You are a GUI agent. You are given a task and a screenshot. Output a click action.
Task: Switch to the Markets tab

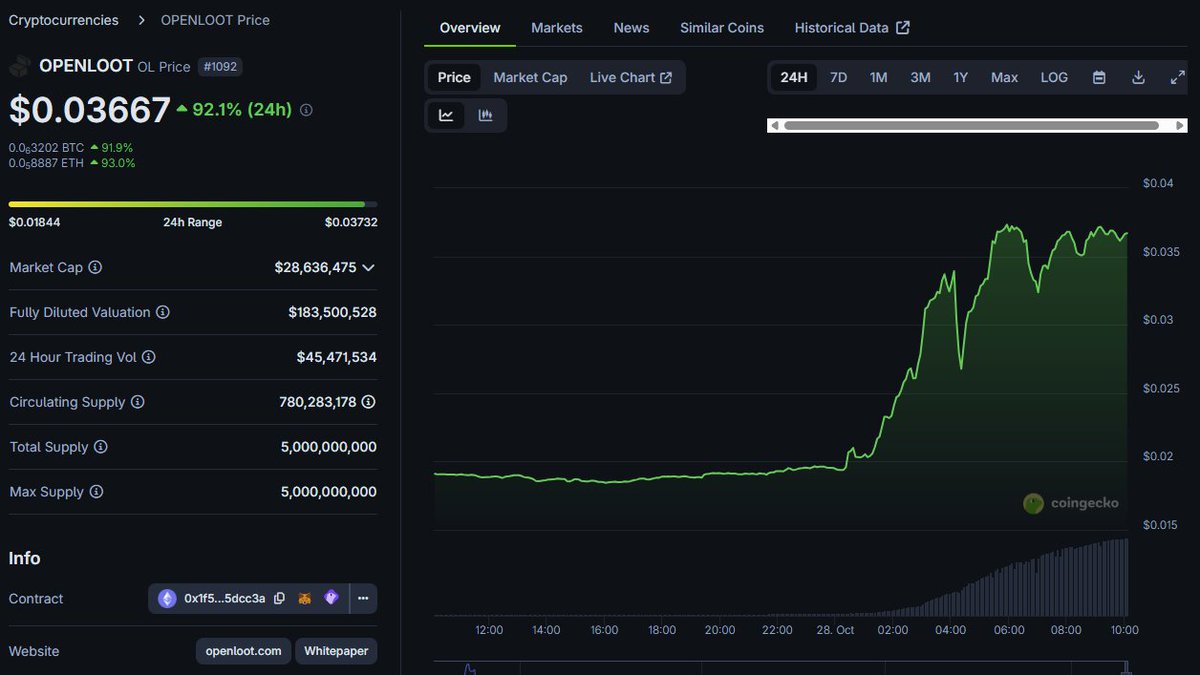coord(557,27)
